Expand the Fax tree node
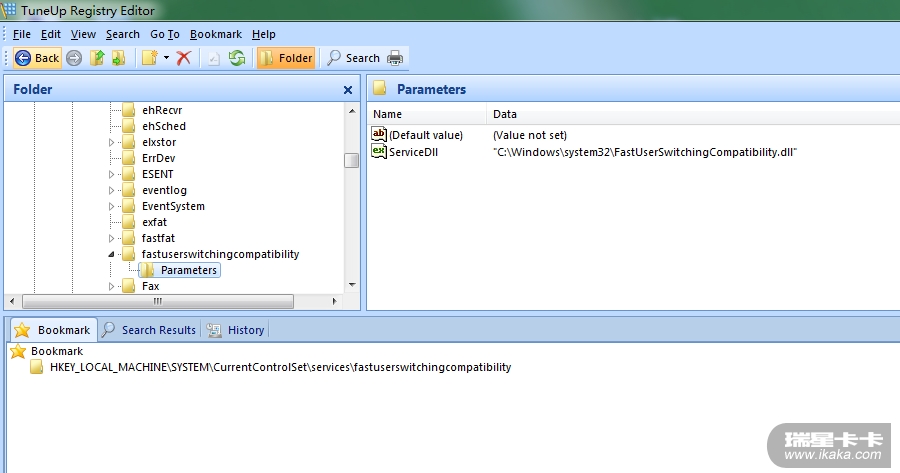 tap(111, 286)
